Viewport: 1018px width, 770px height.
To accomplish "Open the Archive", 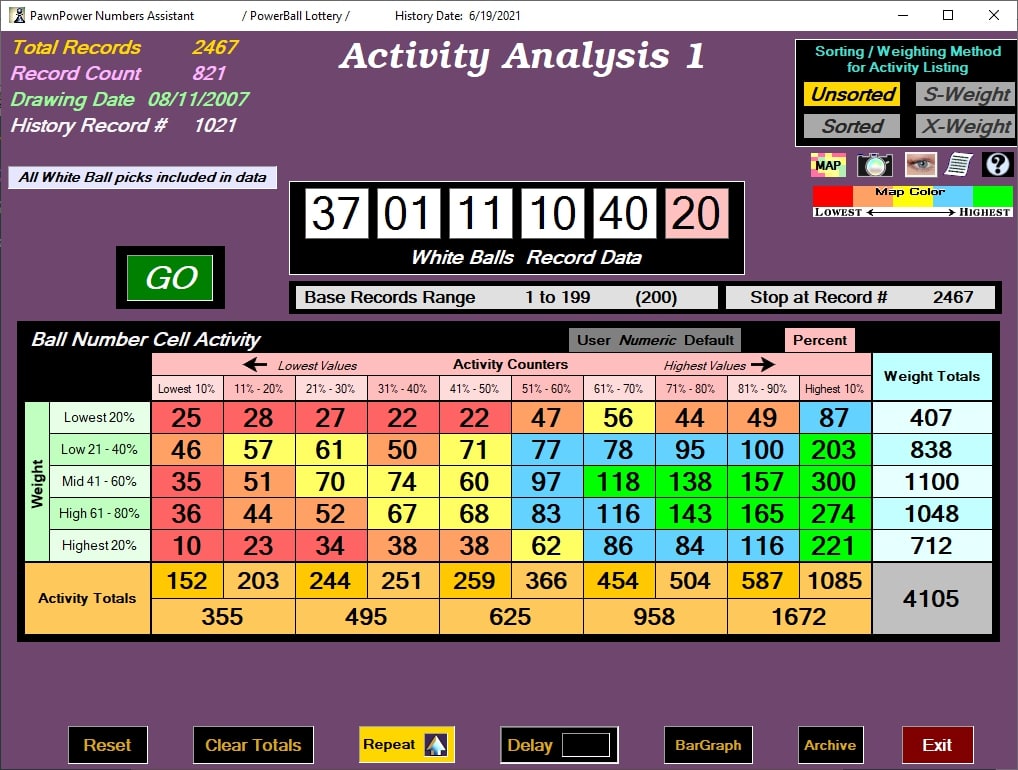I will 830,744.
